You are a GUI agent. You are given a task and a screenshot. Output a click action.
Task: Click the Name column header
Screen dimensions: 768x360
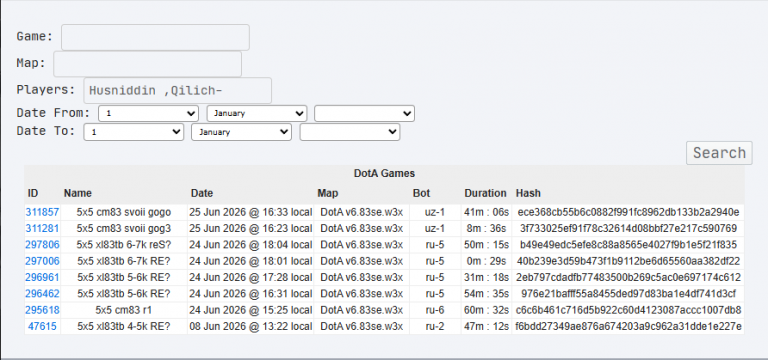click(x=77, y=193)
